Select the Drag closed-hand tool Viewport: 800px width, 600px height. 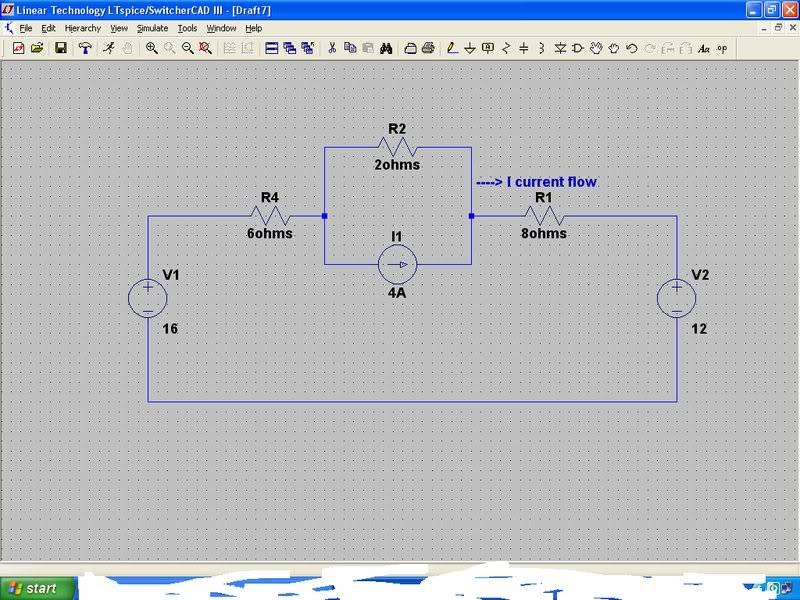[x=614, y=48]
